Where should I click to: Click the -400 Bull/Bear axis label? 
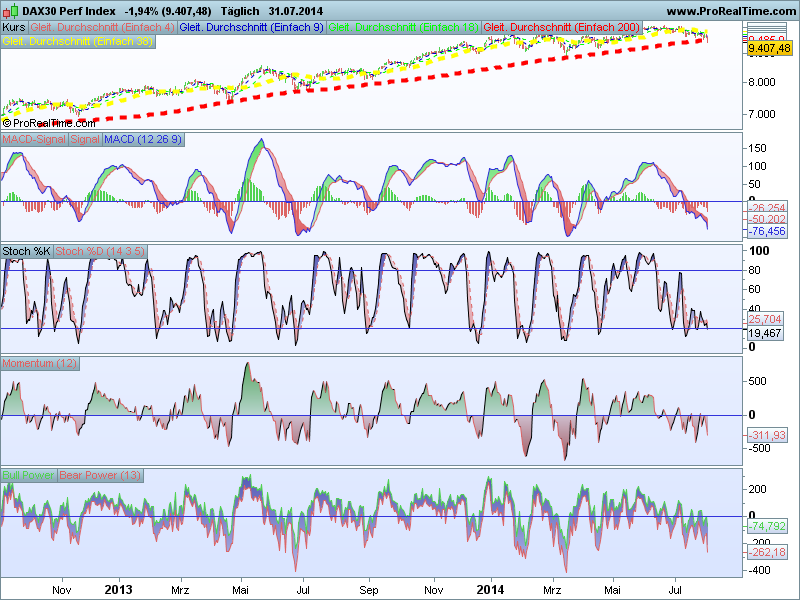[759, 570]
